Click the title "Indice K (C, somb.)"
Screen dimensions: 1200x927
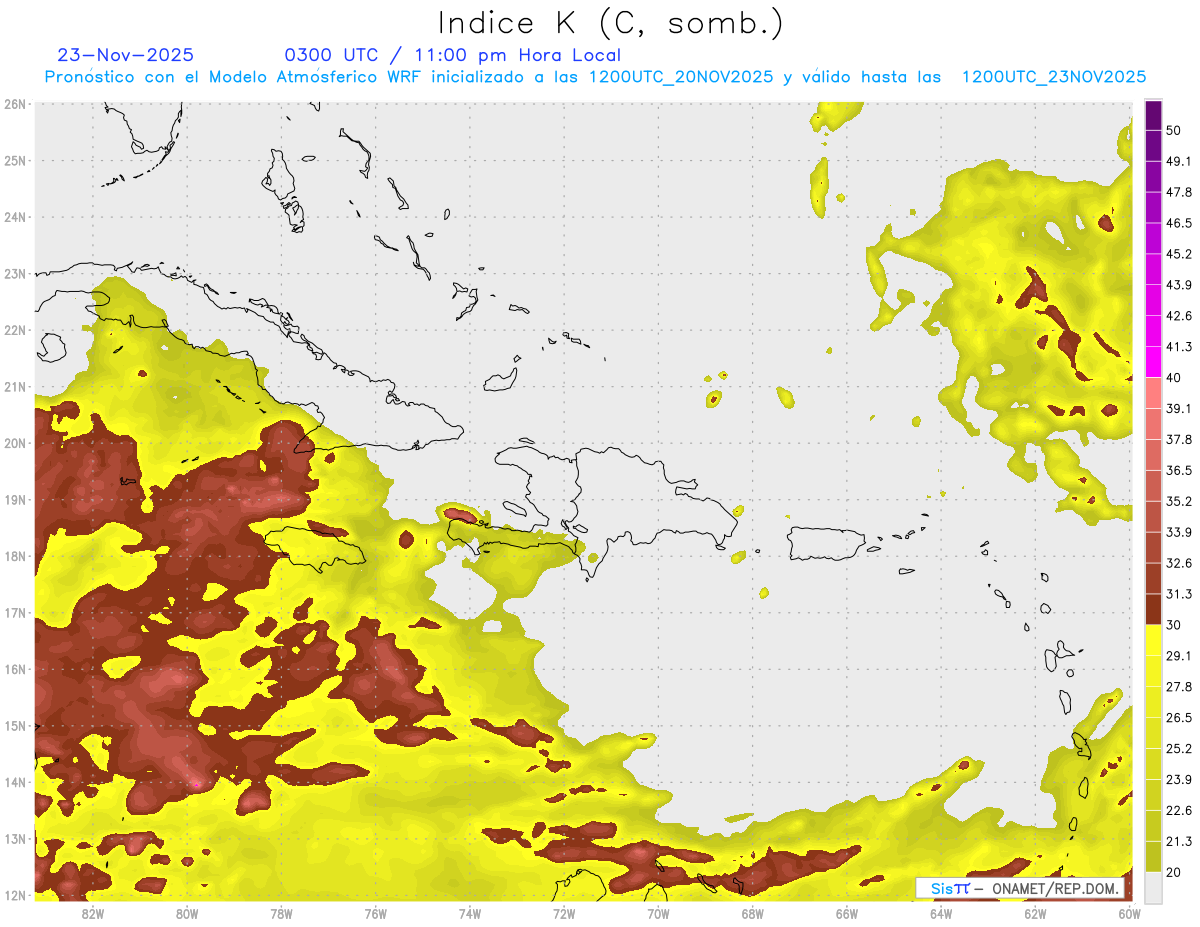[x=610, y=22]
